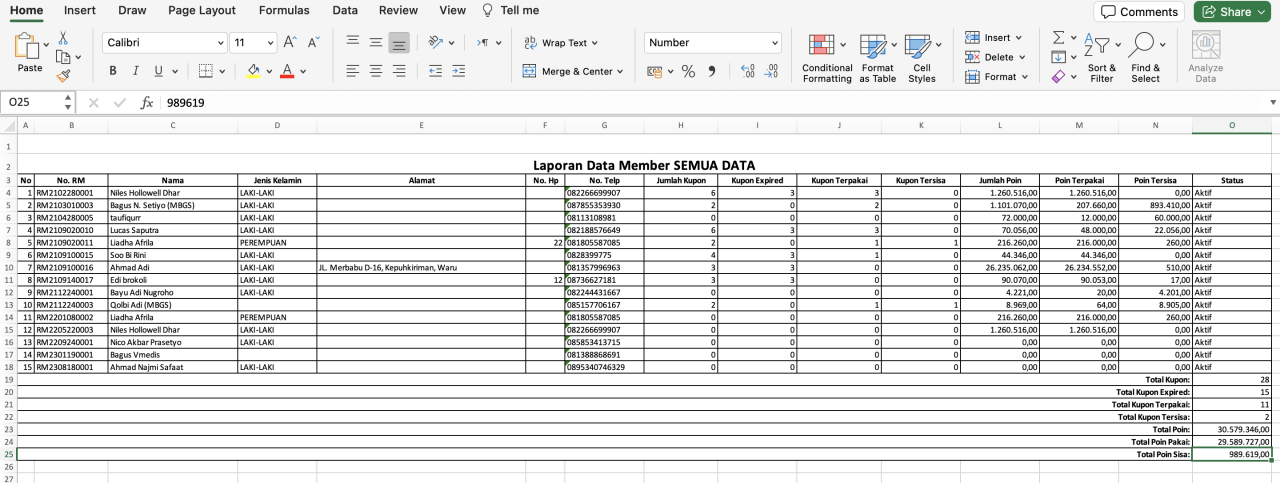Switch to the Formulas tab

[284, 10]
